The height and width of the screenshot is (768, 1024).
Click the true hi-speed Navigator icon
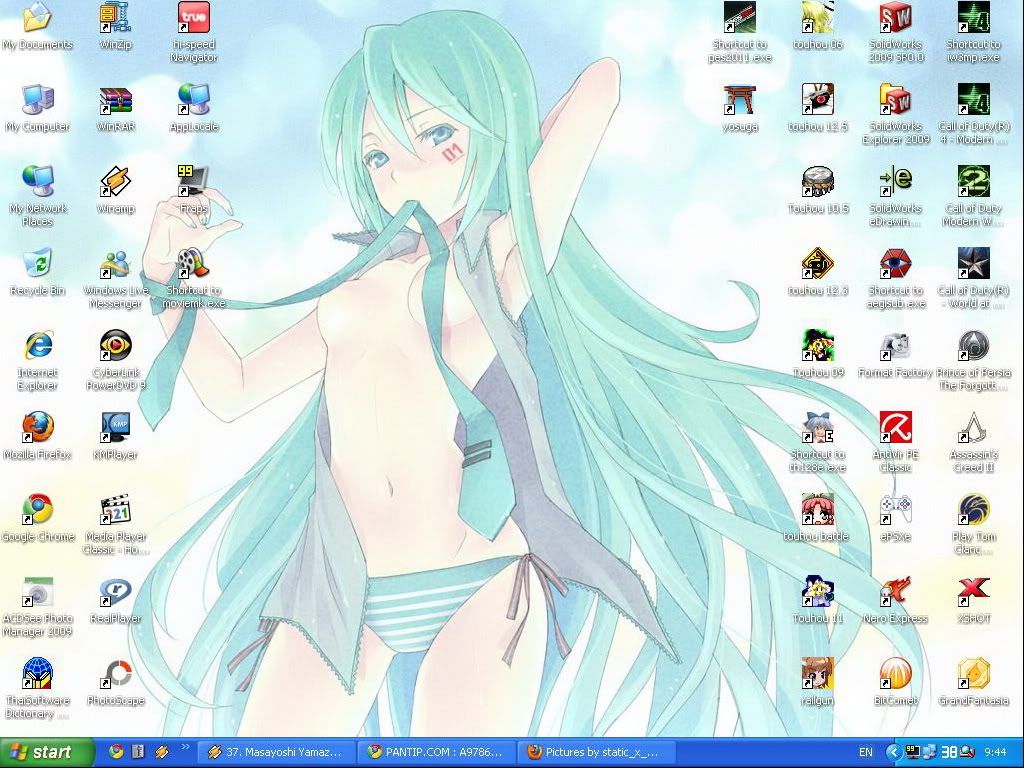(194, 18)
